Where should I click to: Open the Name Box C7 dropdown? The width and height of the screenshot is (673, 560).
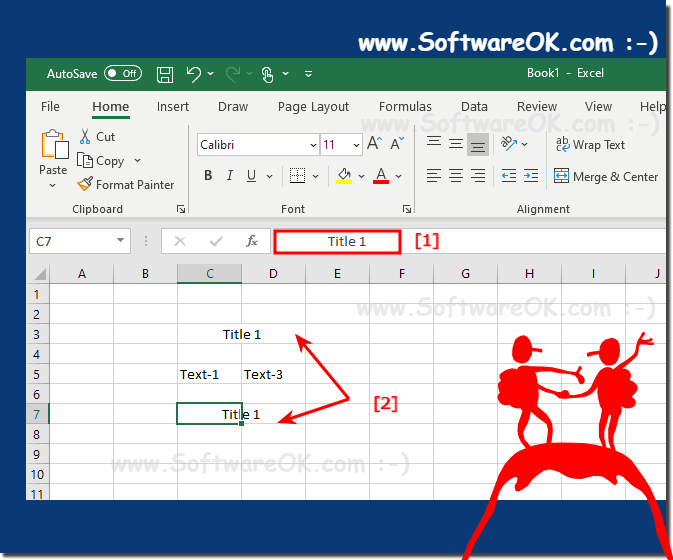pyautogui.click(x=121, y=241)
